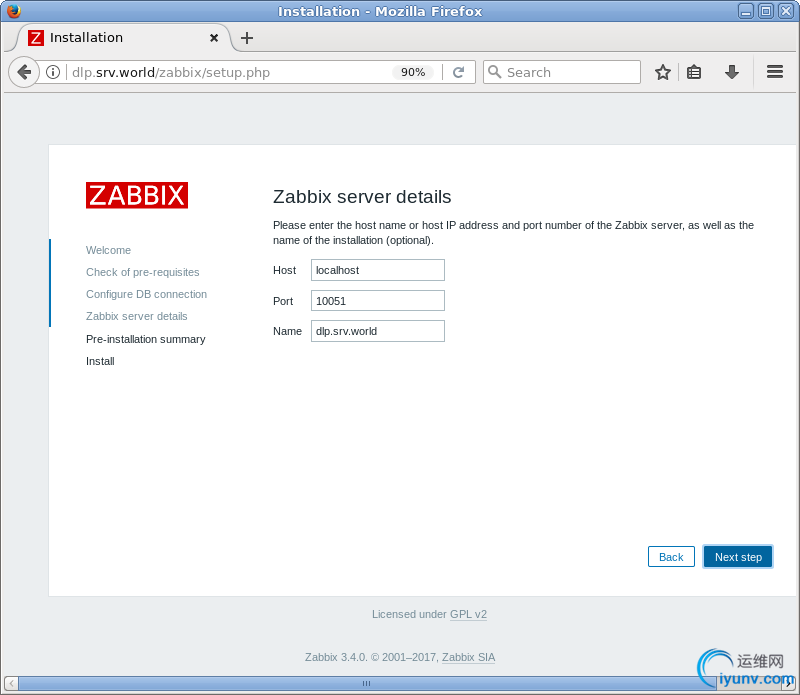Click the Back button
Screen dimensions: 800x695
(671, 557)
